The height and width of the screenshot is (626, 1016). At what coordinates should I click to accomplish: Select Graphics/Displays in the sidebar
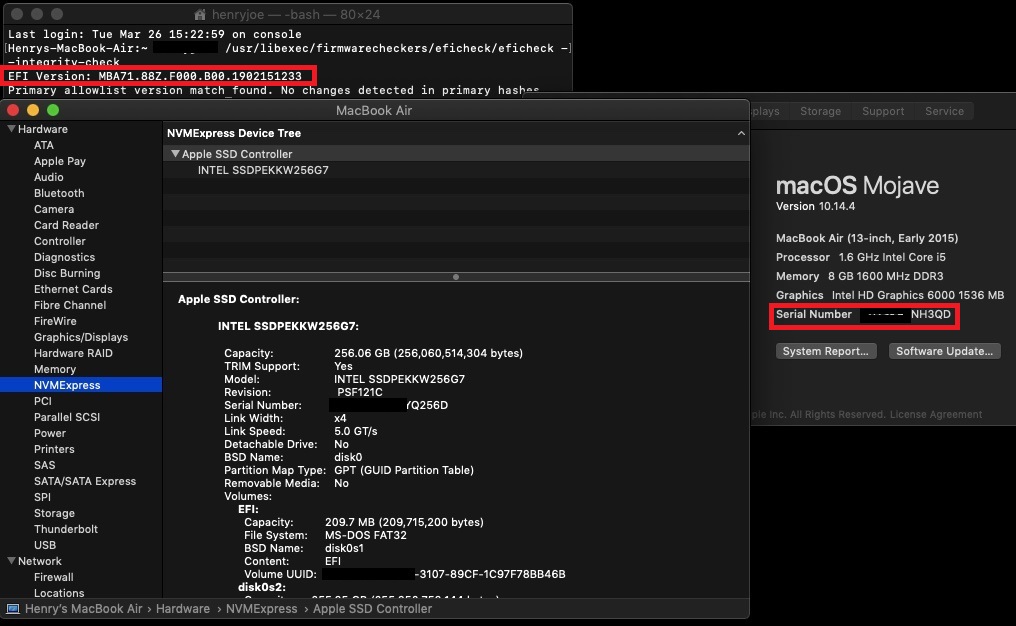click(x=81, y=337)
